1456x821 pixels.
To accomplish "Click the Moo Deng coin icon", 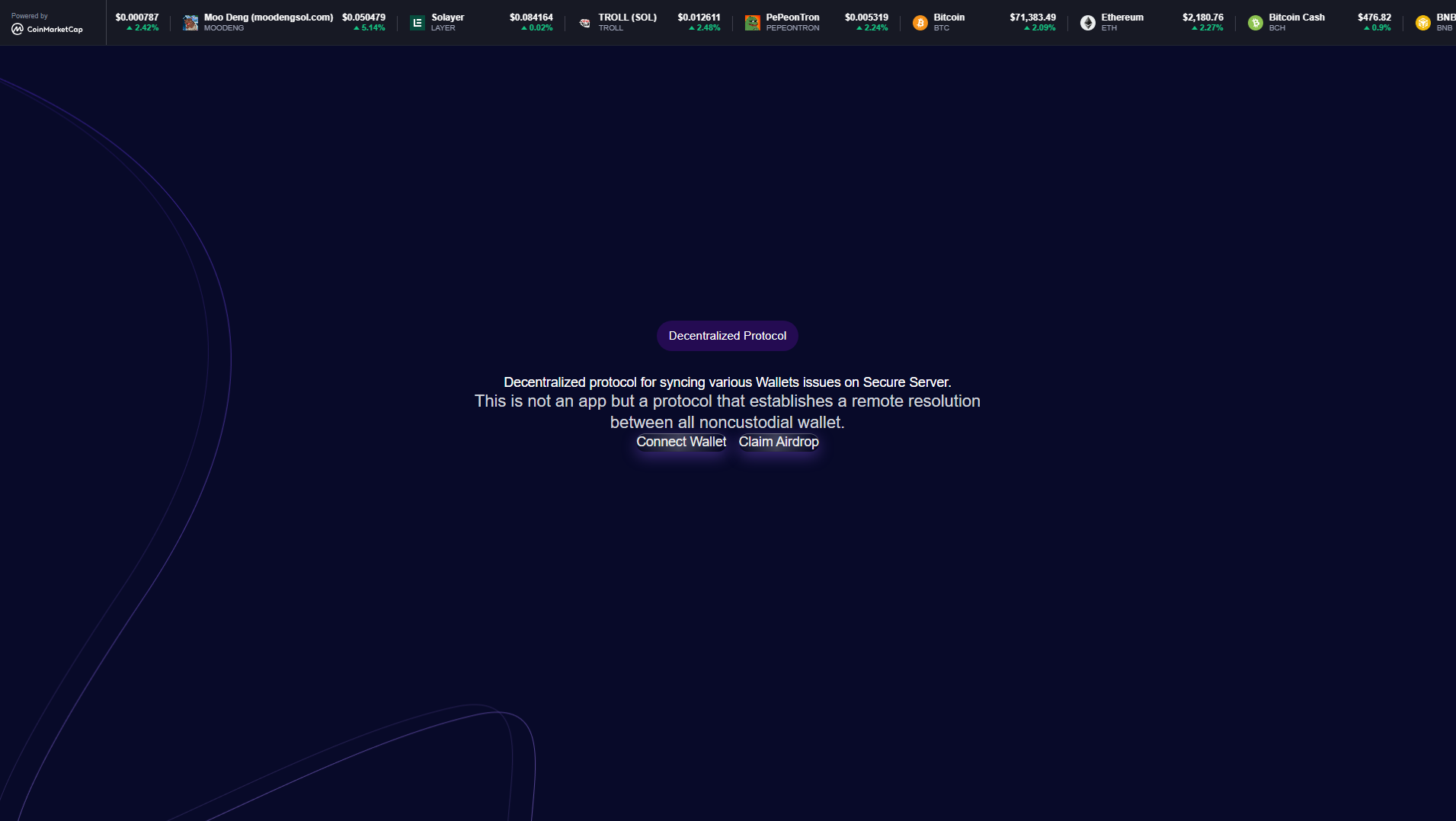I will point(190,23).
